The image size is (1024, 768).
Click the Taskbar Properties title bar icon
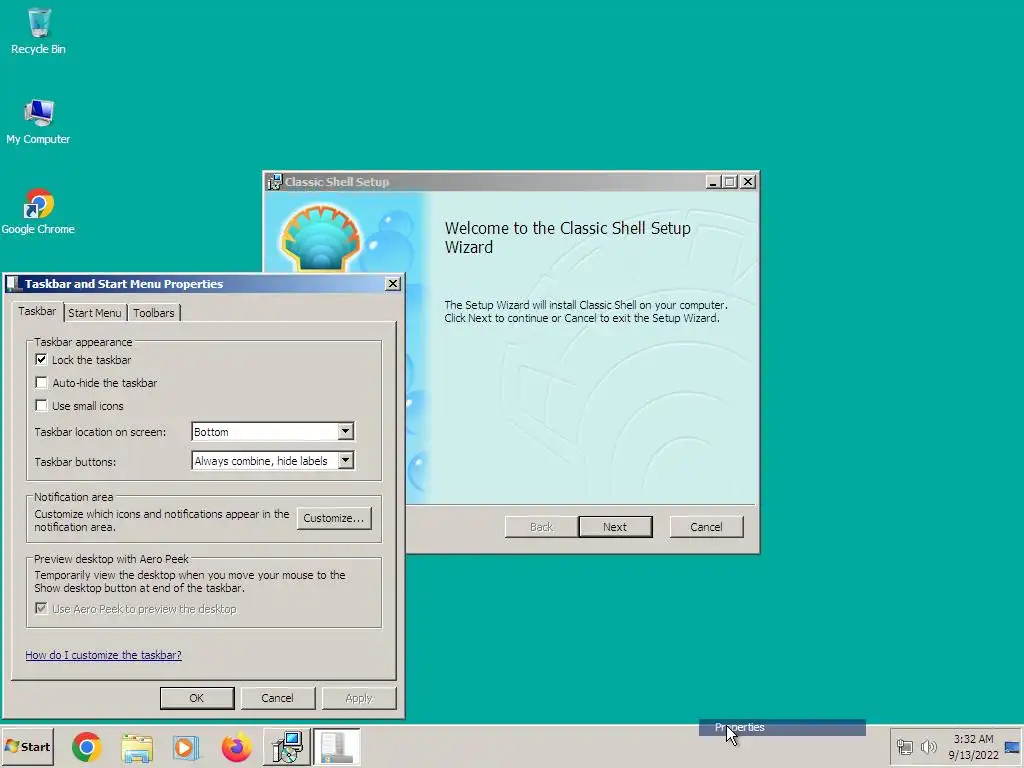pos(14,283)
